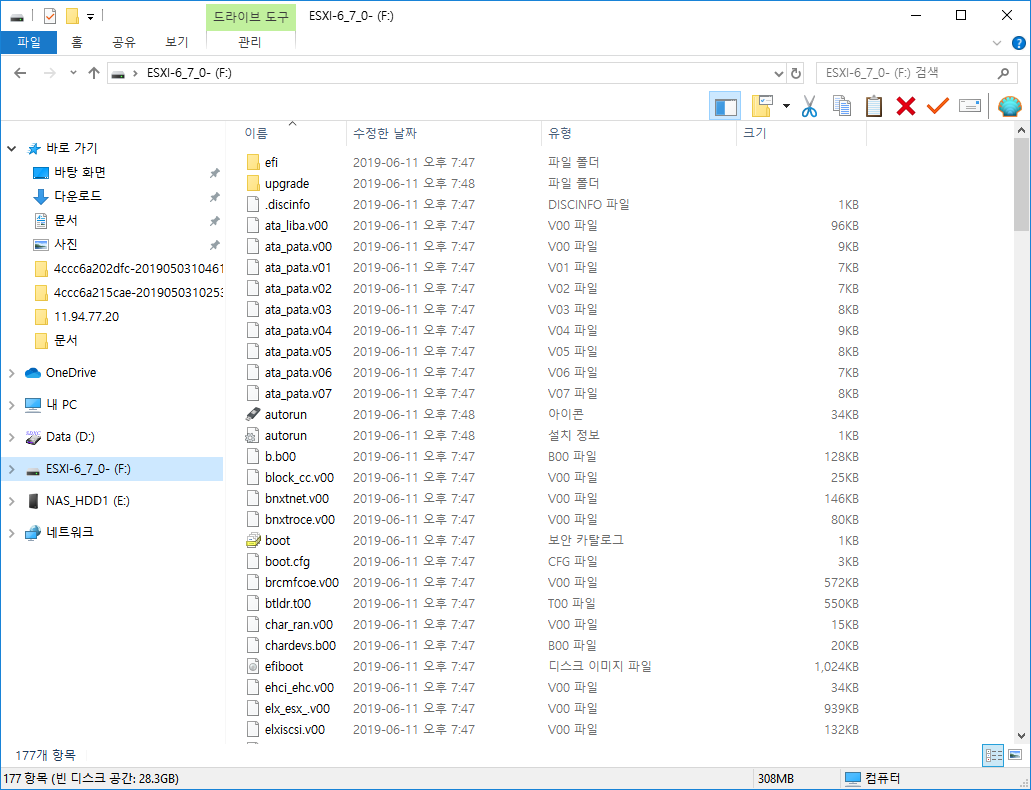Click the envelope Email icon
Image resolution: width=1031 pixels, height=790 pixels.
[x=970, y=106]
